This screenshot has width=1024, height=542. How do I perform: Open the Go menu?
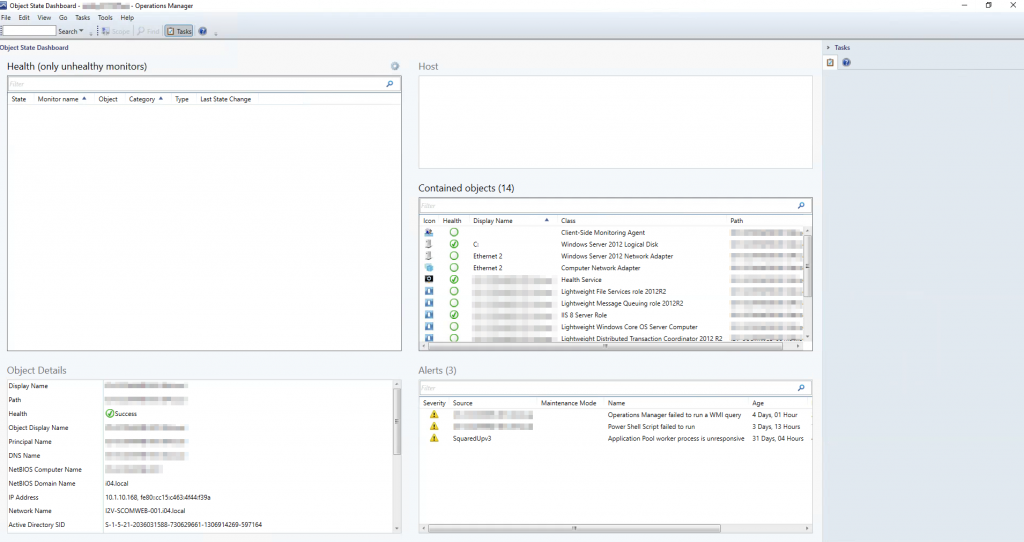(x=63, y=18)
